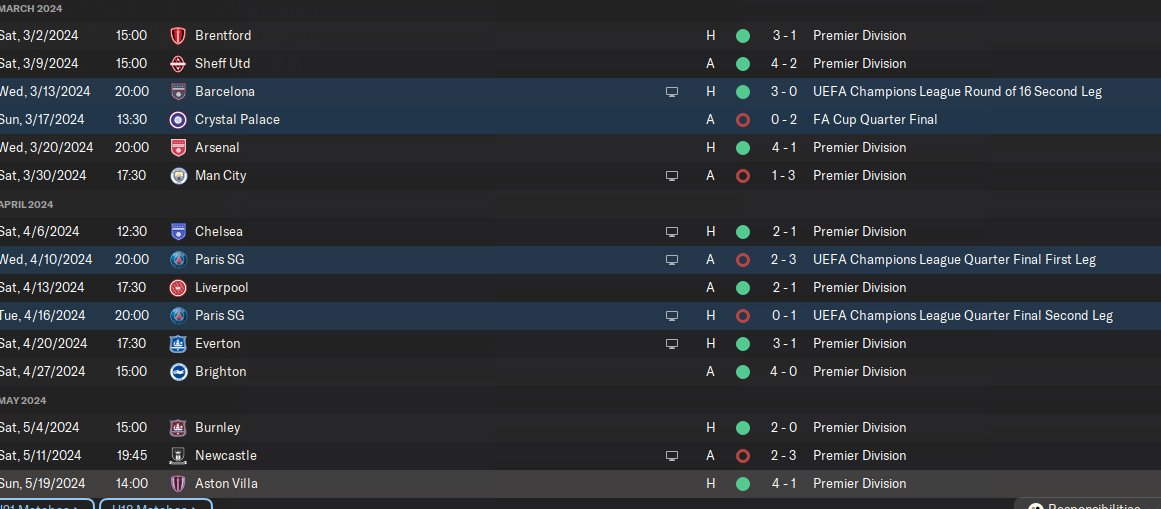Click the green win indicator for Arsenal match
This screenshot has width=1161, height=509.
(743, 148)
